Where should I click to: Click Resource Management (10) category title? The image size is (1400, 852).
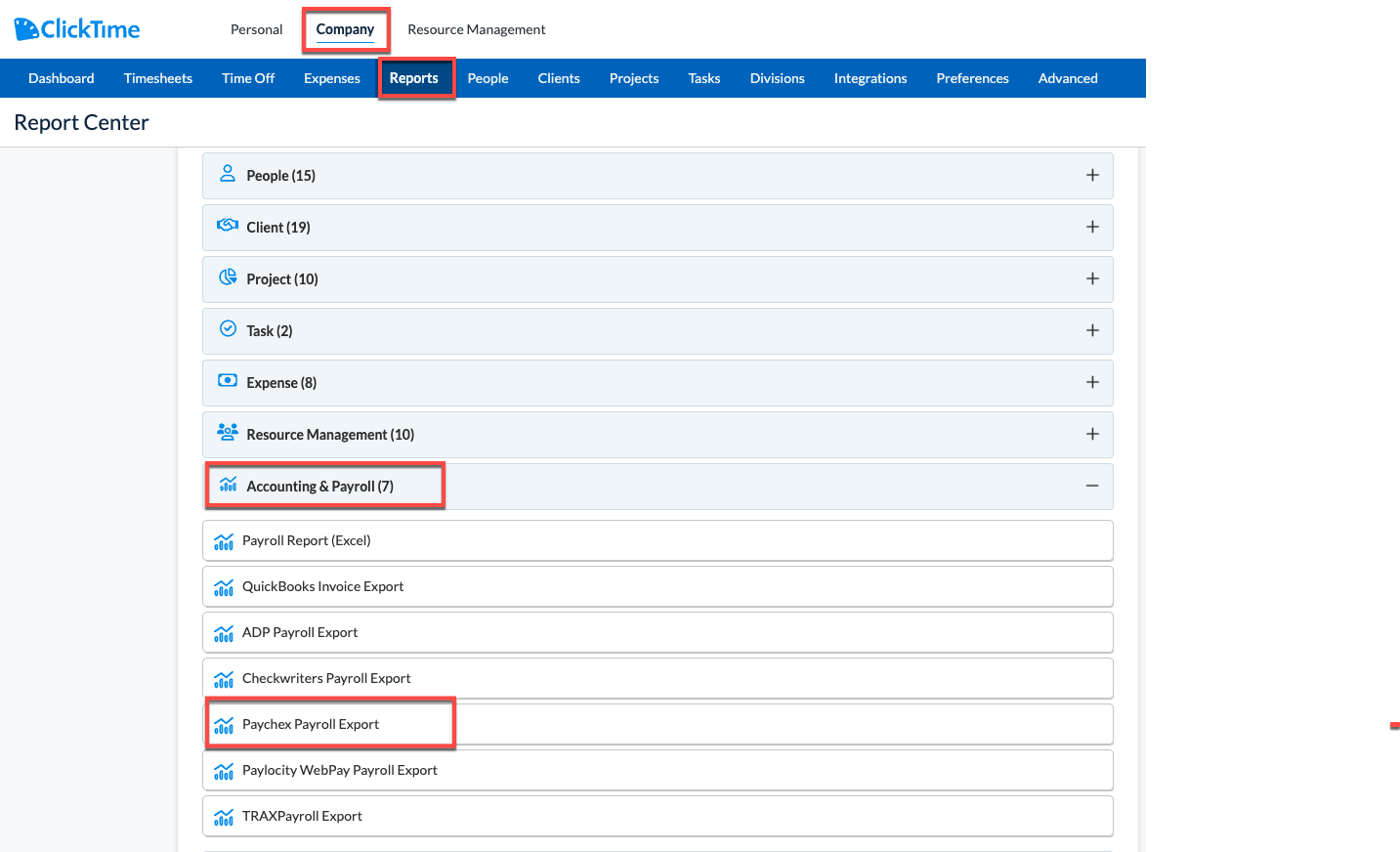tap(330, 435)
